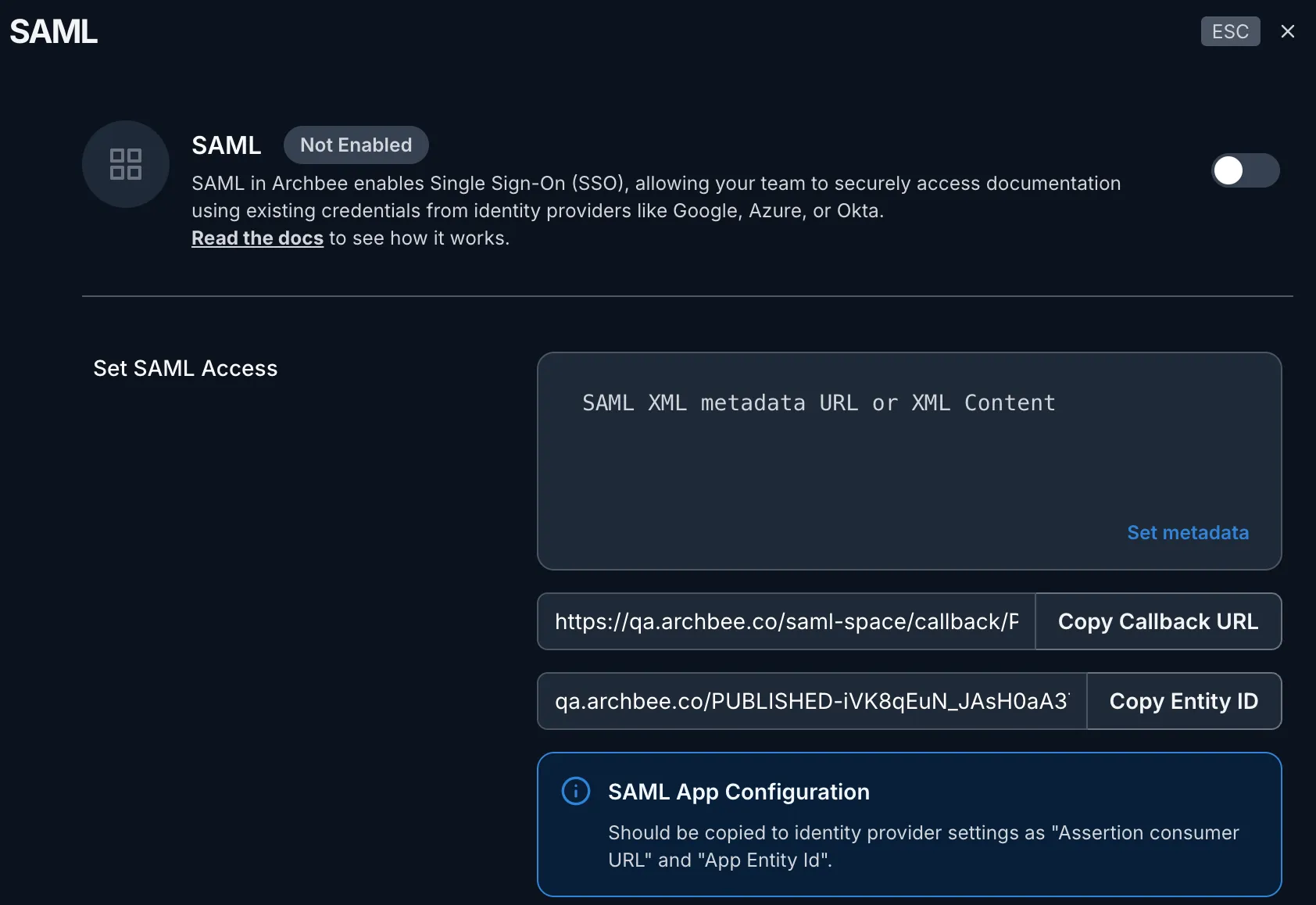
Task: Click the info icon in SAML App Configuration
Action: click(576, 791)
